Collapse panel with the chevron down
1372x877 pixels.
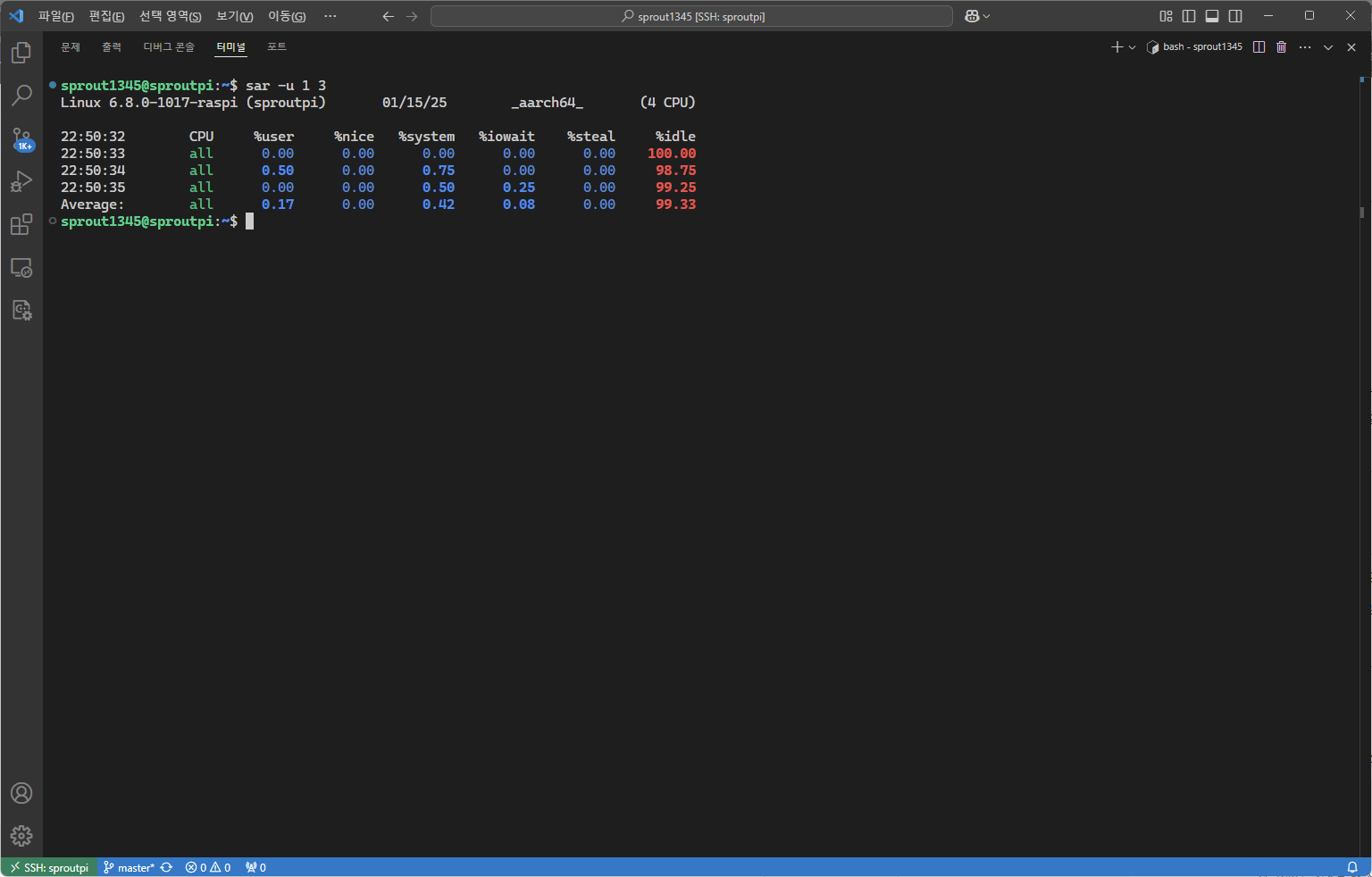click(x=1328, y=47)
